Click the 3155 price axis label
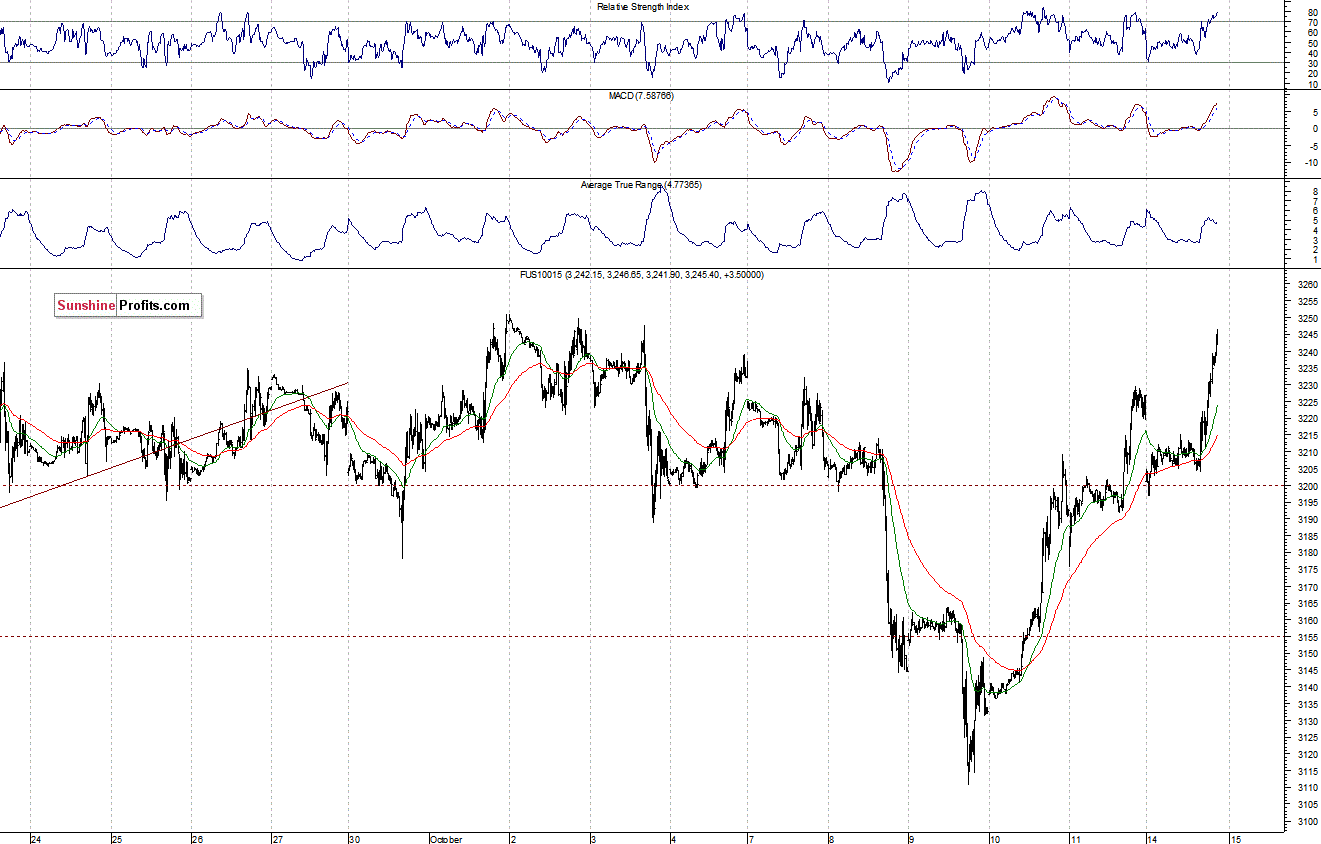Viewport: 1321px width, 844px height. (1307, 637)
